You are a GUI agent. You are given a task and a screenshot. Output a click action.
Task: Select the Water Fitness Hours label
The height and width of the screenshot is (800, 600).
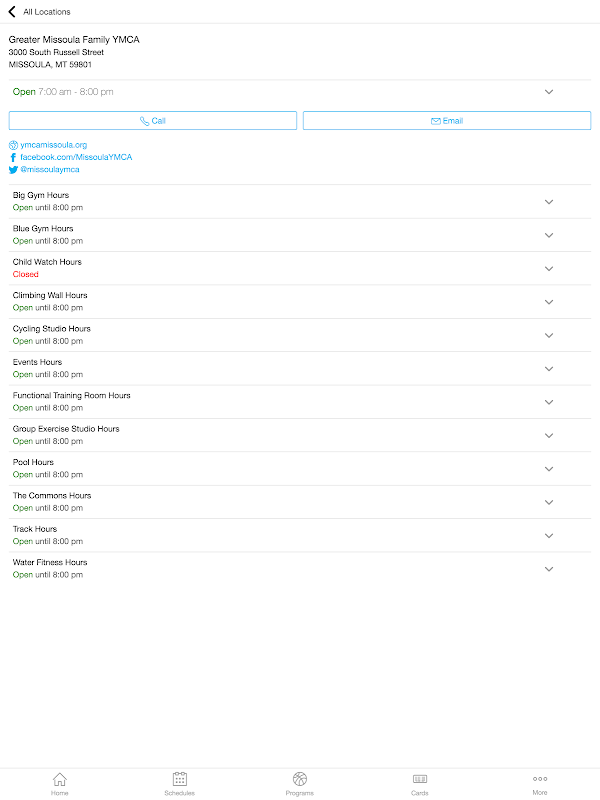coord(50,562)
